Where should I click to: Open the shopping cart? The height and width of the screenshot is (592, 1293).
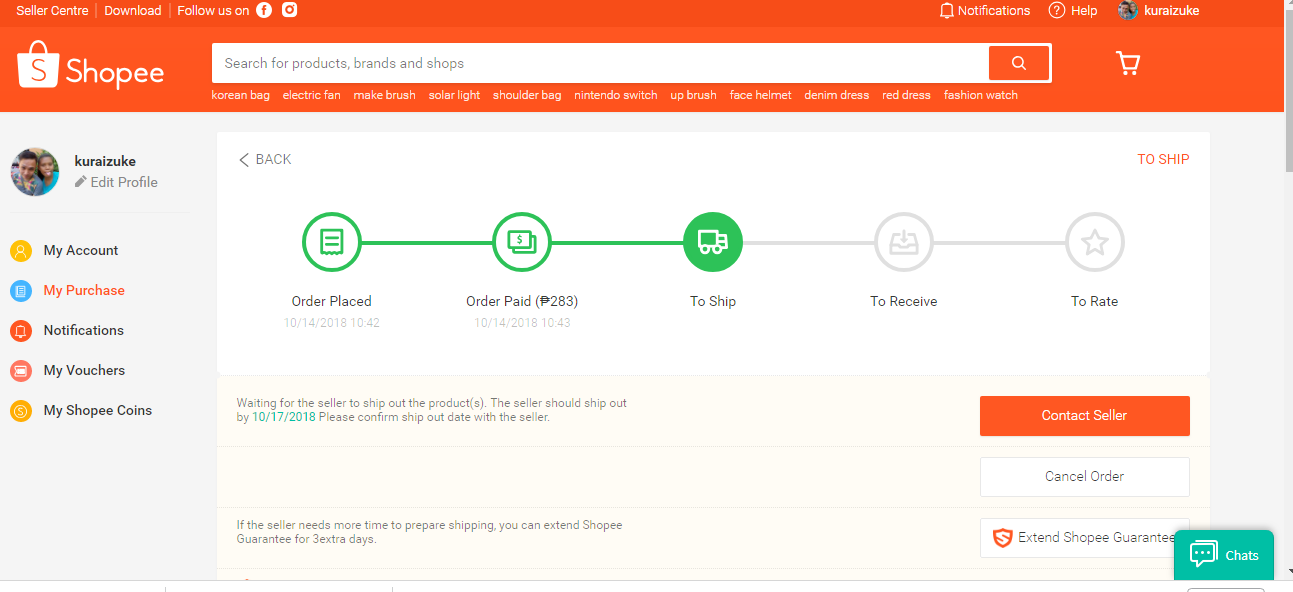point(1128,64)
